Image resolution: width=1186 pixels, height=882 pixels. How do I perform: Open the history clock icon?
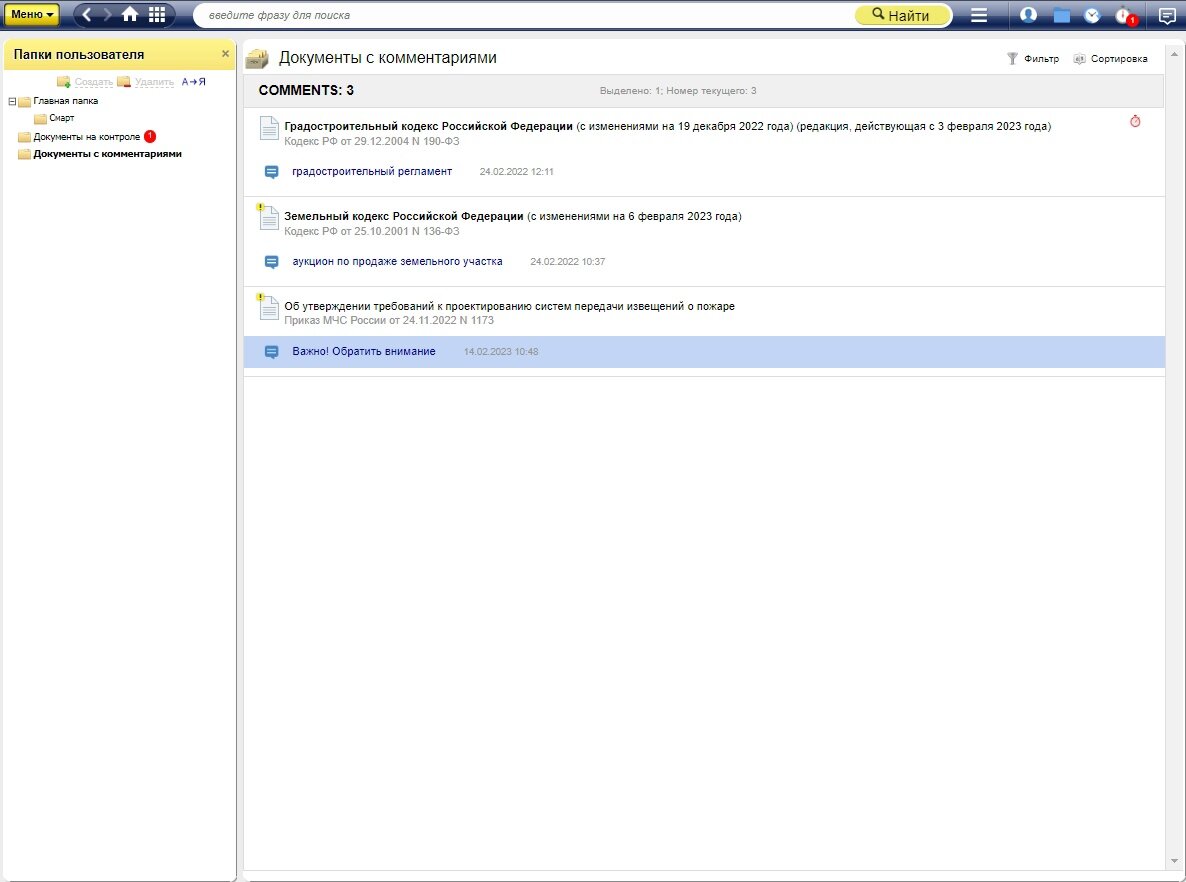1091,15
